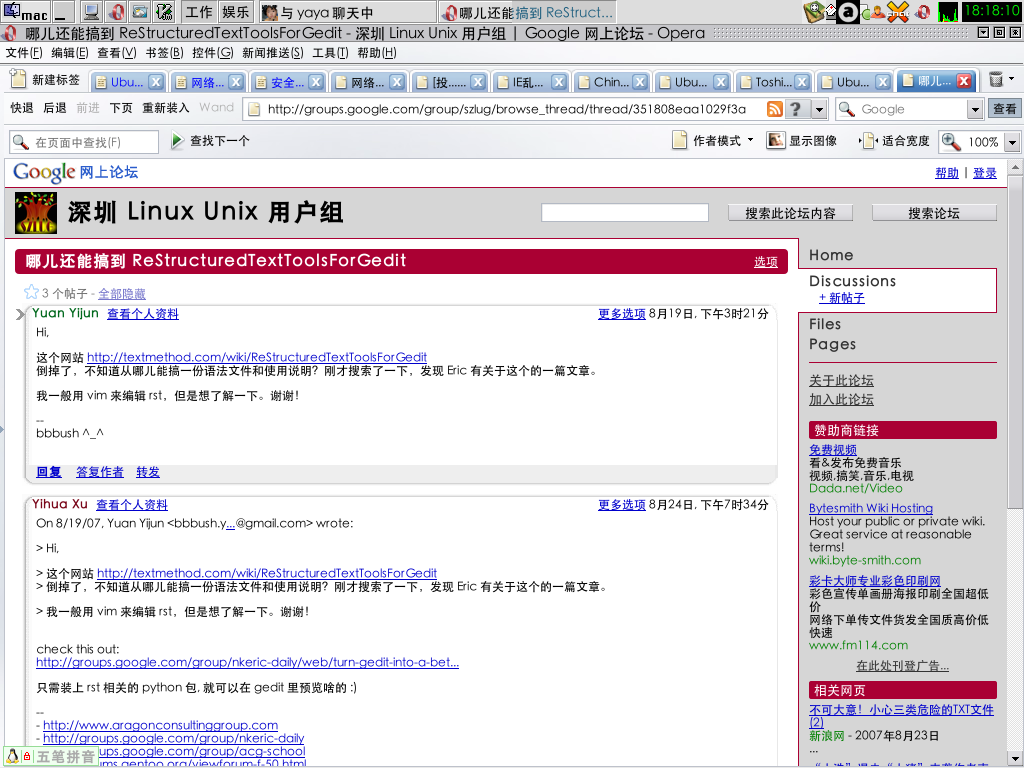Open the mac system menu icon
Screen dimensions: 1024x768
[x=25, y=12]
